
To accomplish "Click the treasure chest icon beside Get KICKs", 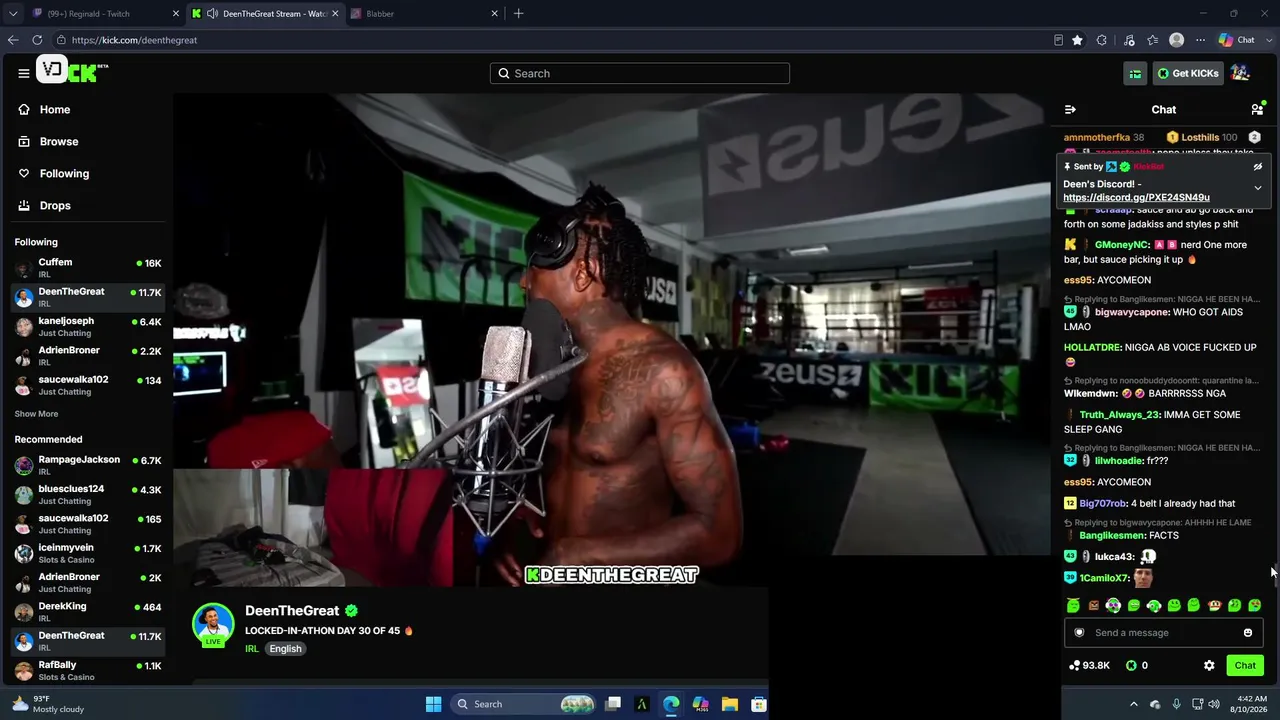I will [1135, 73].
